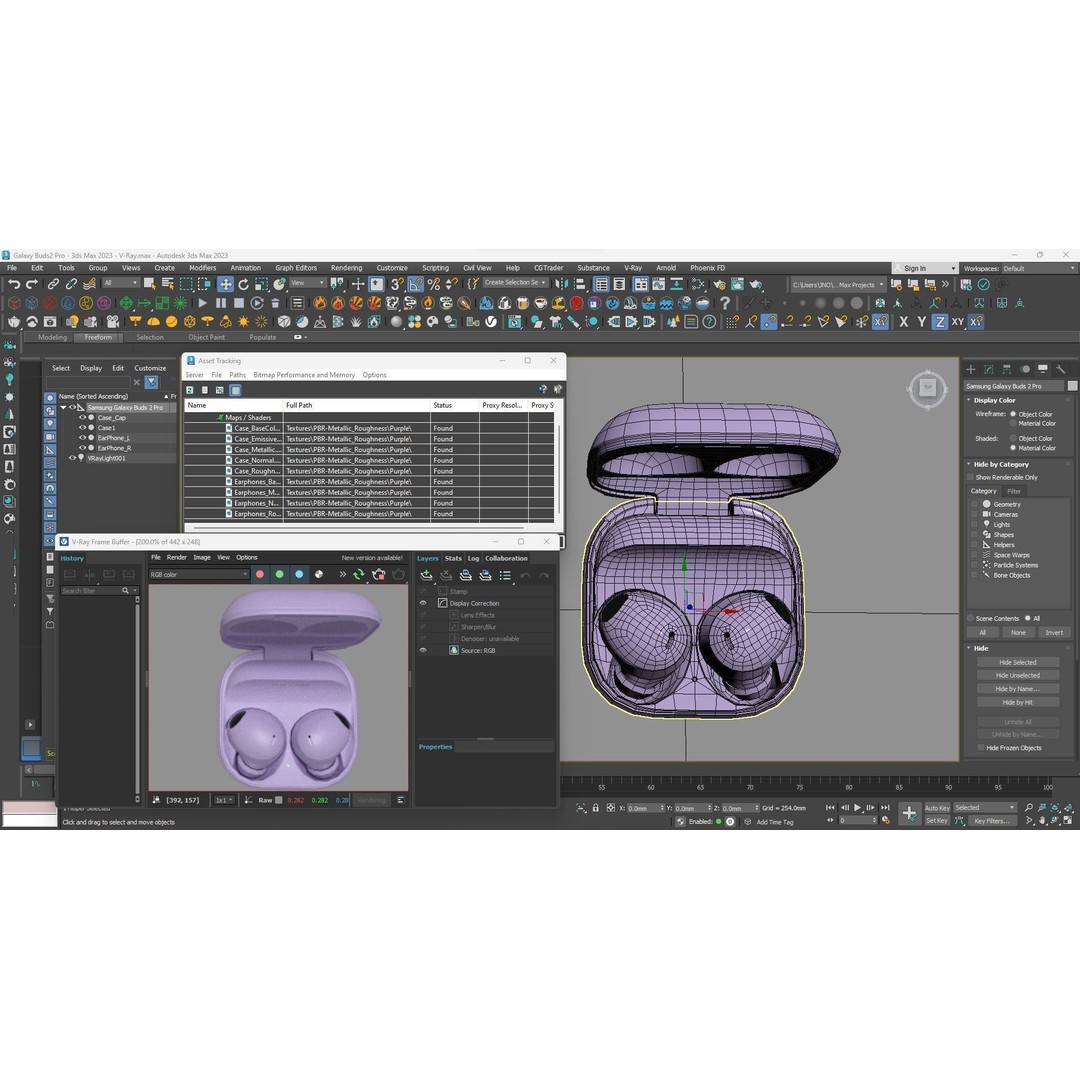Viewport: 1080px width, 1080px height.
Task: Open the Rendering menu
Action: (346, 268)
